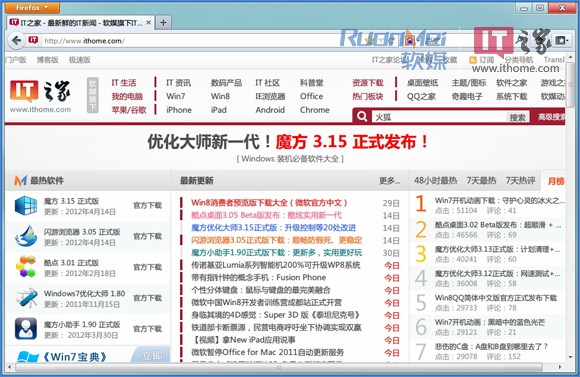
Task: Go back with the back arrow
Action: [16, 40]
